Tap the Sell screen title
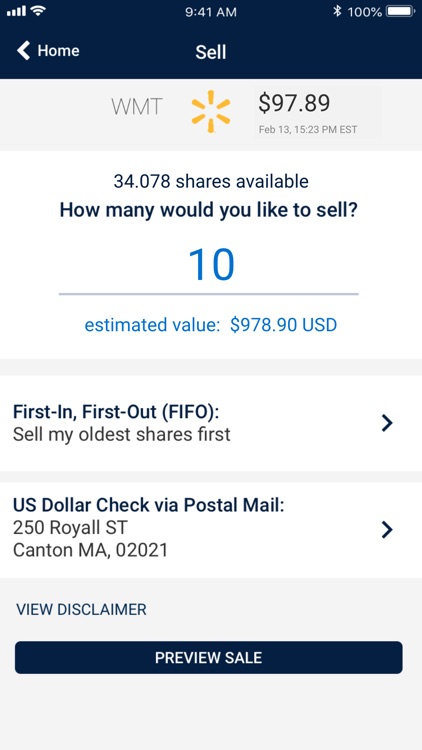 pos(211,52)
